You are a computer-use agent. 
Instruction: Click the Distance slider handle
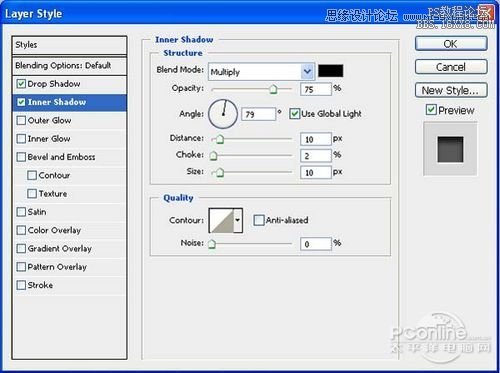220,139
